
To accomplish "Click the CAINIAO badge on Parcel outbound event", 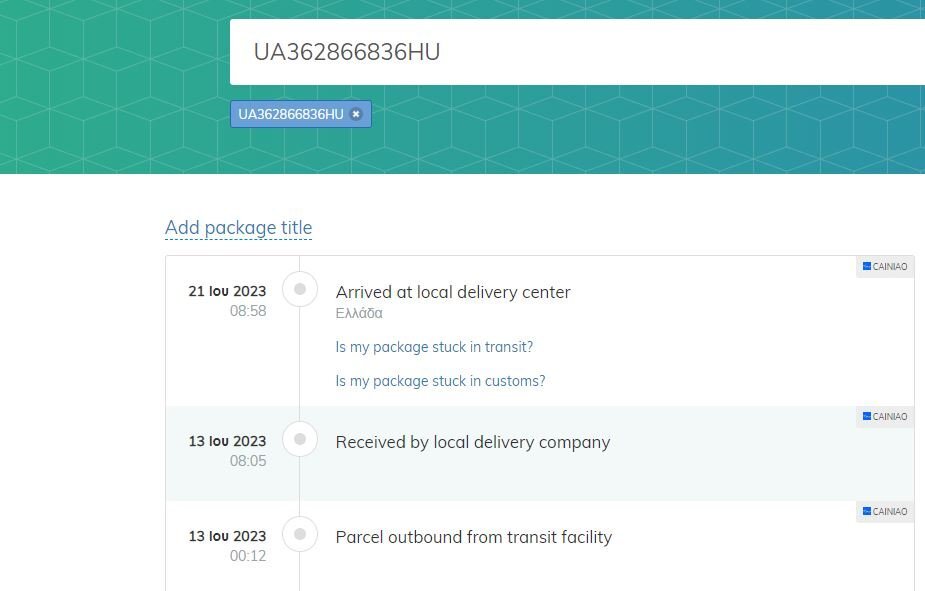I will [885, 511].
